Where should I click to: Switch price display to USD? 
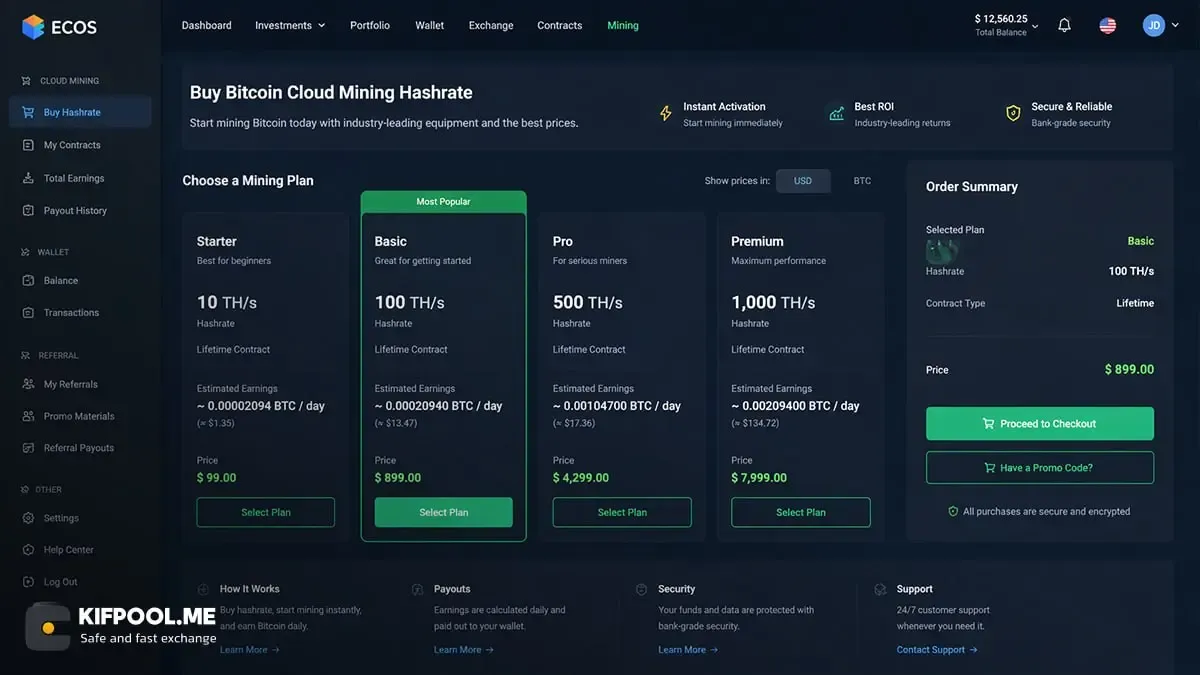pos(803,181)
